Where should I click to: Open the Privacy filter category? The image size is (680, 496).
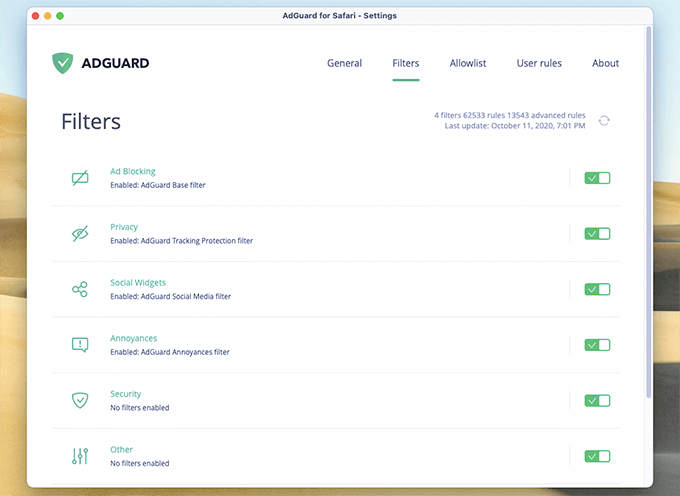click(x=124, y=227)
